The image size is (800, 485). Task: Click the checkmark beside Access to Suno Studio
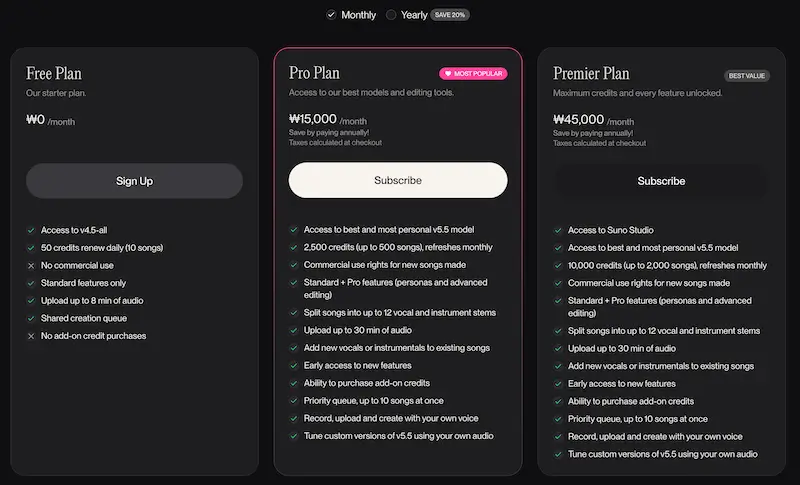[558, 230]
